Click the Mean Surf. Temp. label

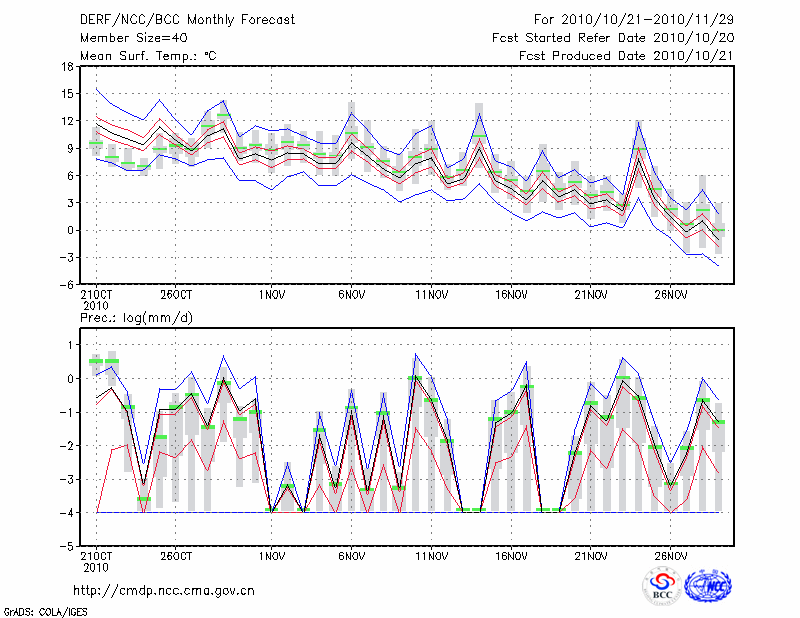point(148,56)
